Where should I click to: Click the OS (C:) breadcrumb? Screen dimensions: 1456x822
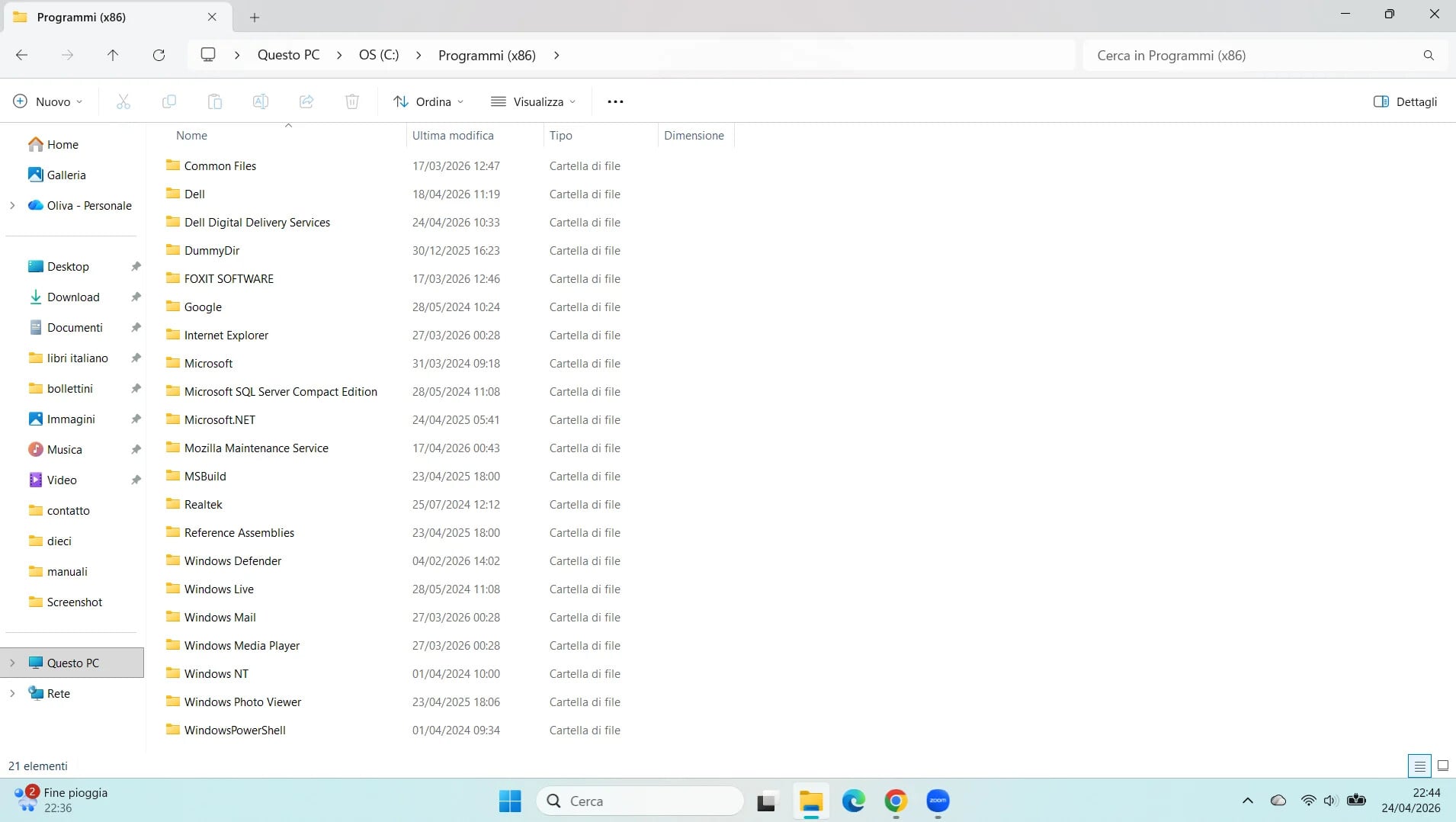pyautogui.click(x=379, y=55)
